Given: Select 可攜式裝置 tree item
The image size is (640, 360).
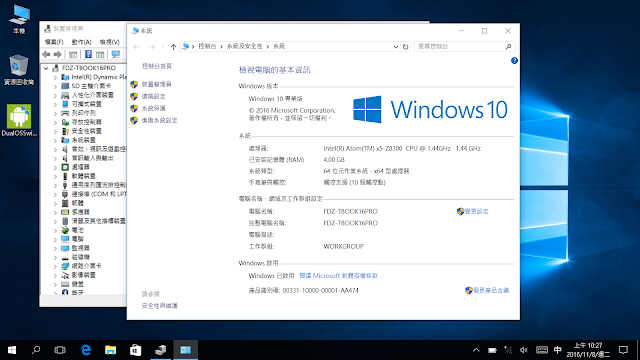Looking at the screenshot, I should [x=86, y=104].
